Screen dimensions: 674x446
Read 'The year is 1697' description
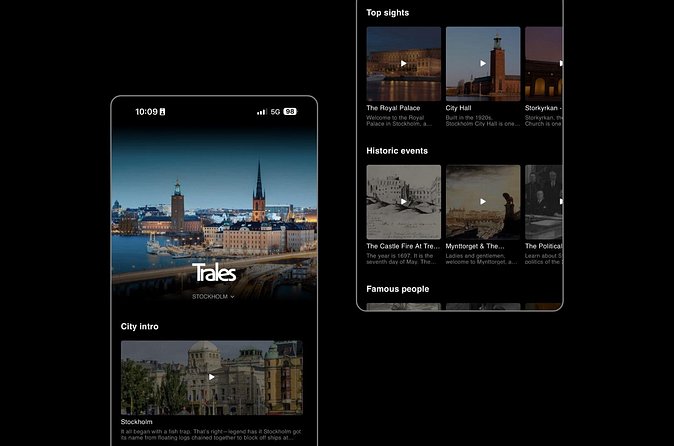tap(401, 259)
